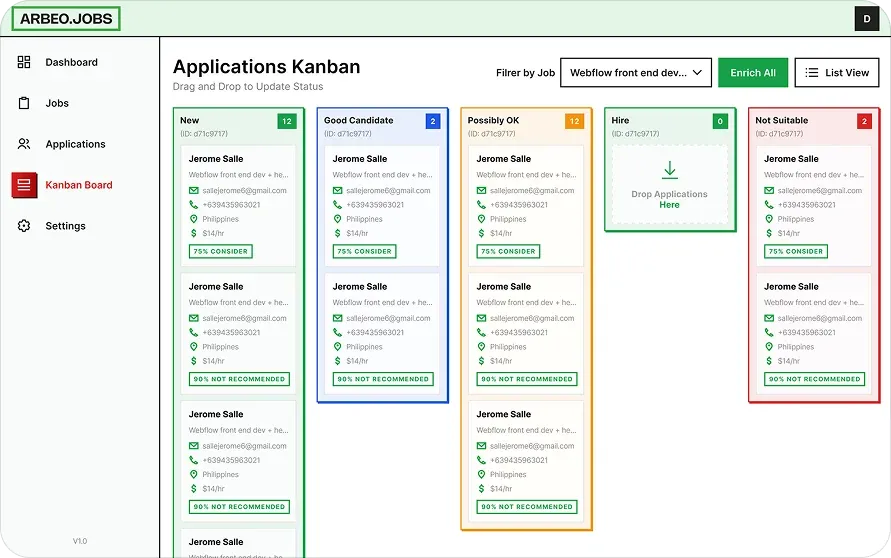The width and height of the screenshot is (891, 558).
Task: Click location pin on Not Suitable 90% NOT RECOMMENDED card
Action: 769,347
